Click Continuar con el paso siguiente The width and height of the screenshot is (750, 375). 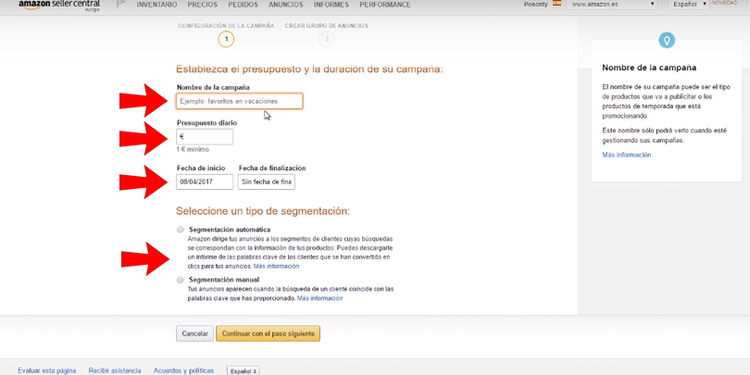[268, 334]
